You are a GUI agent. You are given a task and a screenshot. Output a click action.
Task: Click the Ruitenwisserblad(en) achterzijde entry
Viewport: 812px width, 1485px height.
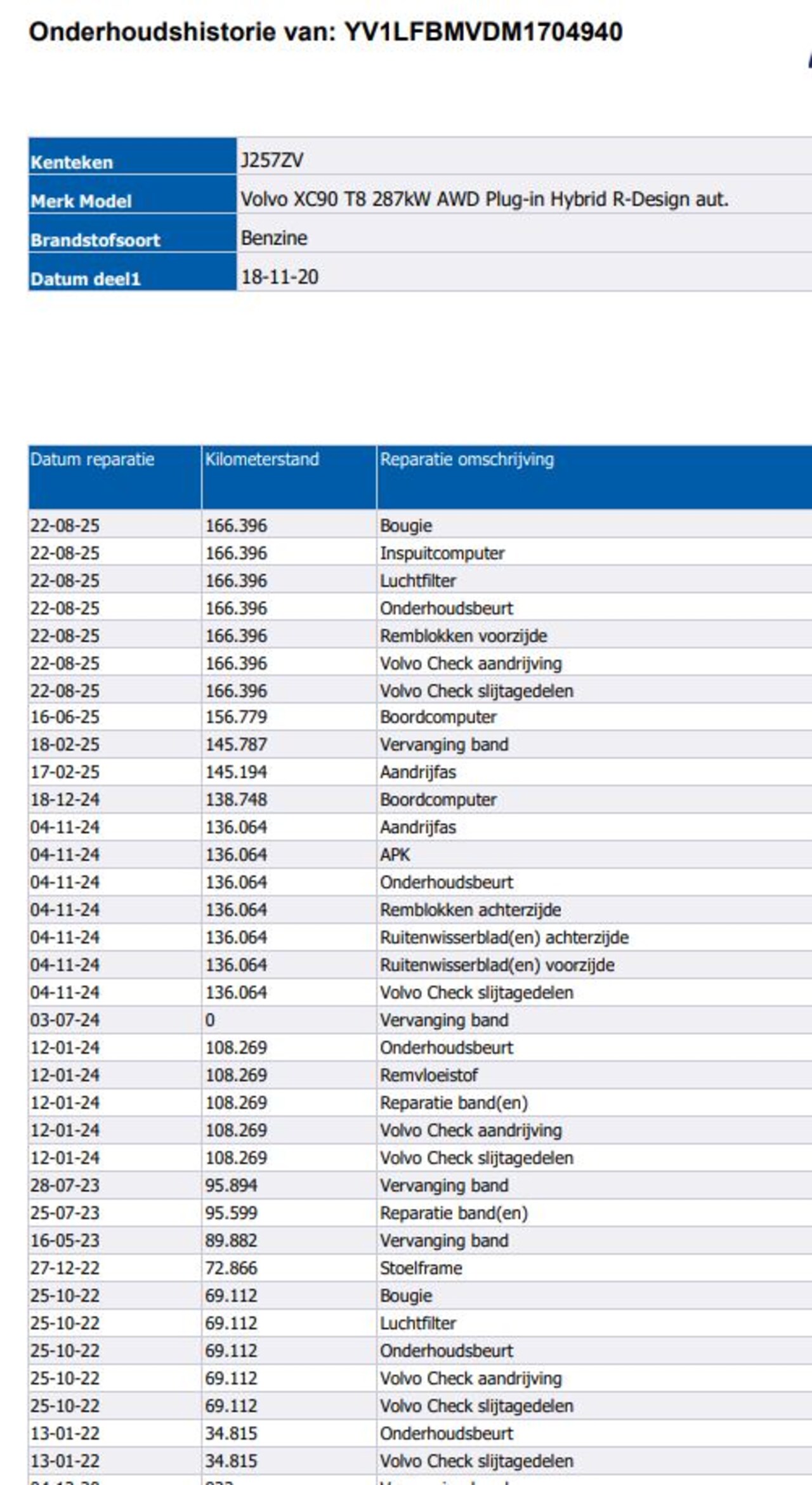(x=504, y=938)
